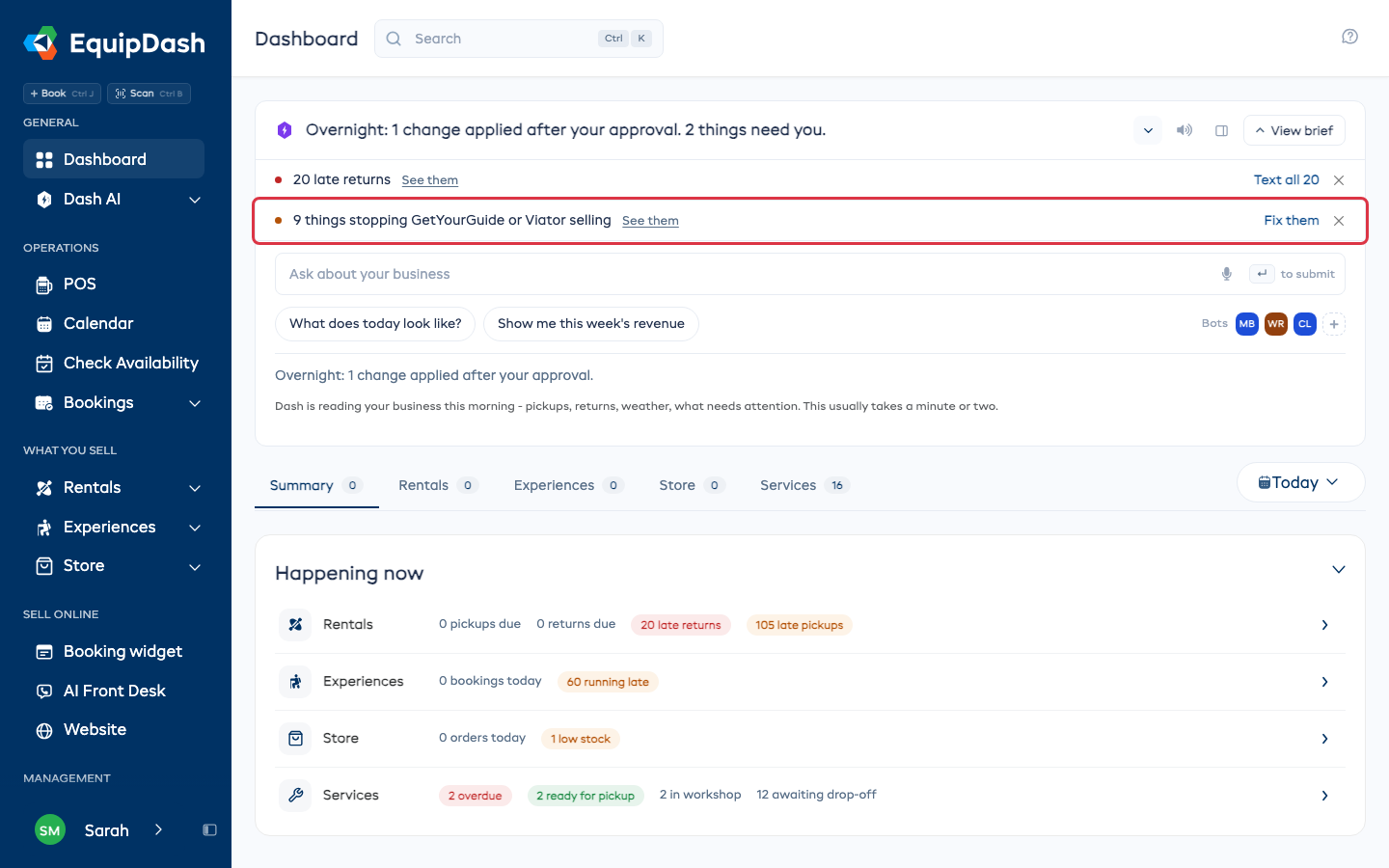The image size is (1389, 868).
Task: Click the microphone icon in ask field
Action: point(1227,274)
